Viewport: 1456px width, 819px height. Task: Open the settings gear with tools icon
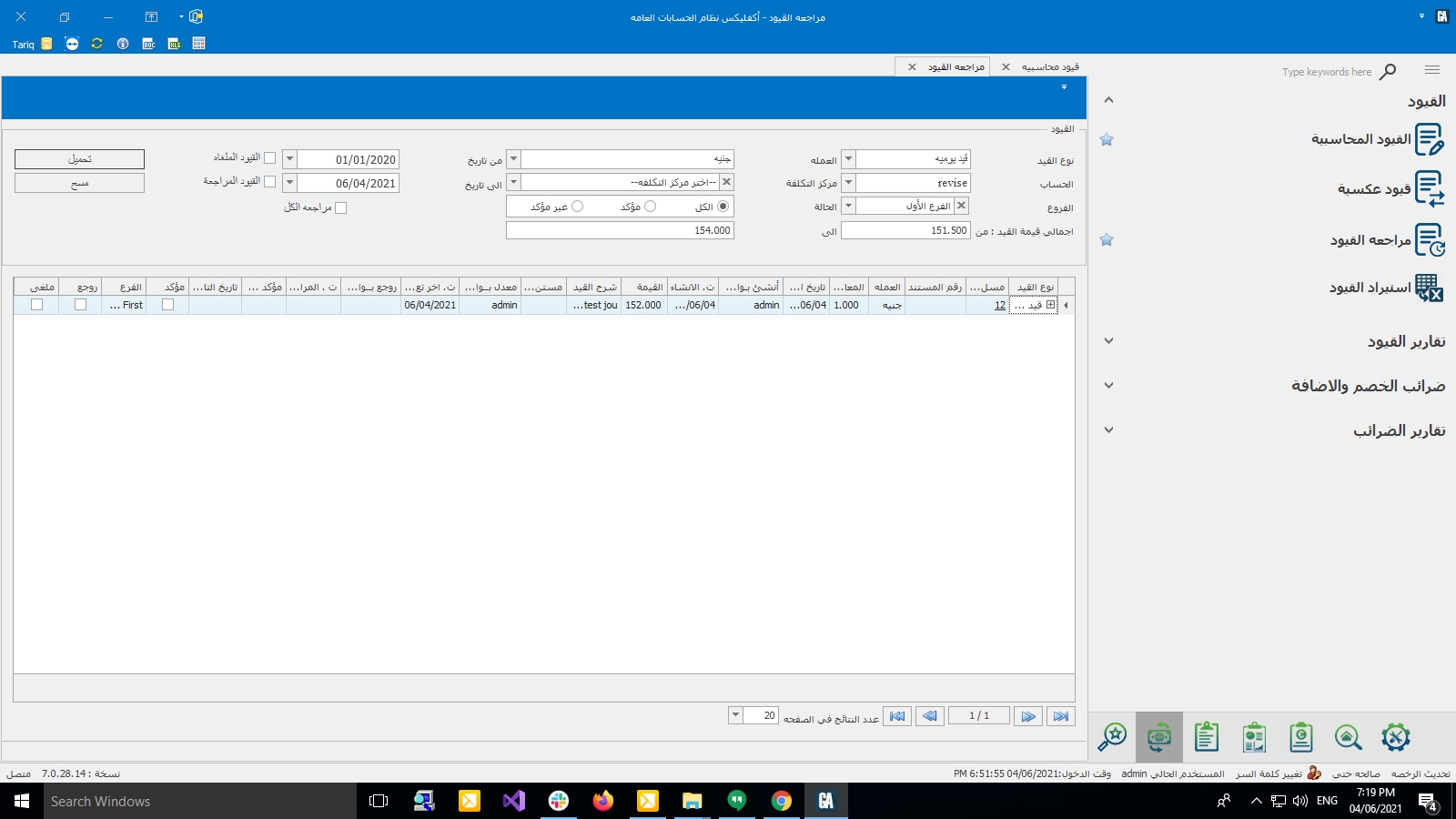1395,737
